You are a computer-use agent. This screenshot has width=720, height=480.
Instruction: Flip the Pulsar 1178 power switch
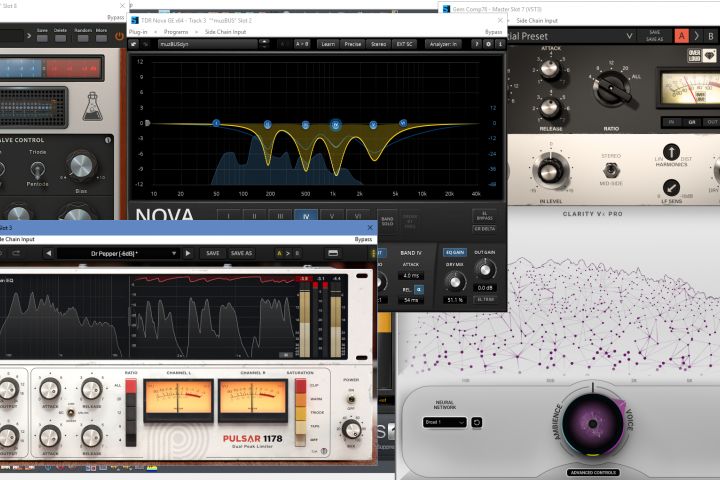(351, 399)
